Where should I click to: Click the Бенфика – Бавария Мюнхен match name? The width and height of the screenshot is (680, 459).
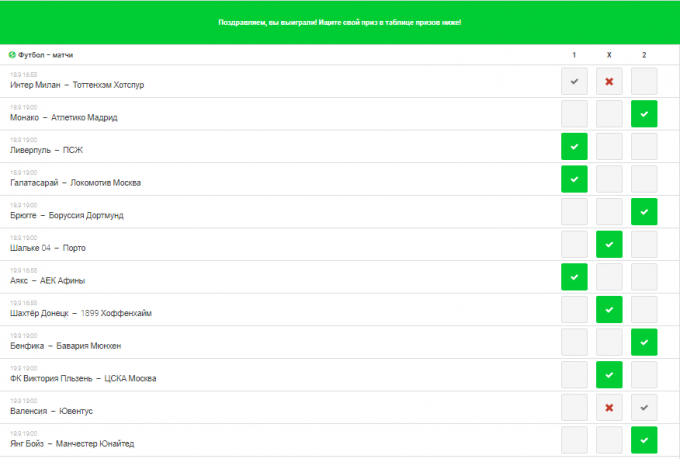(65, 346)
